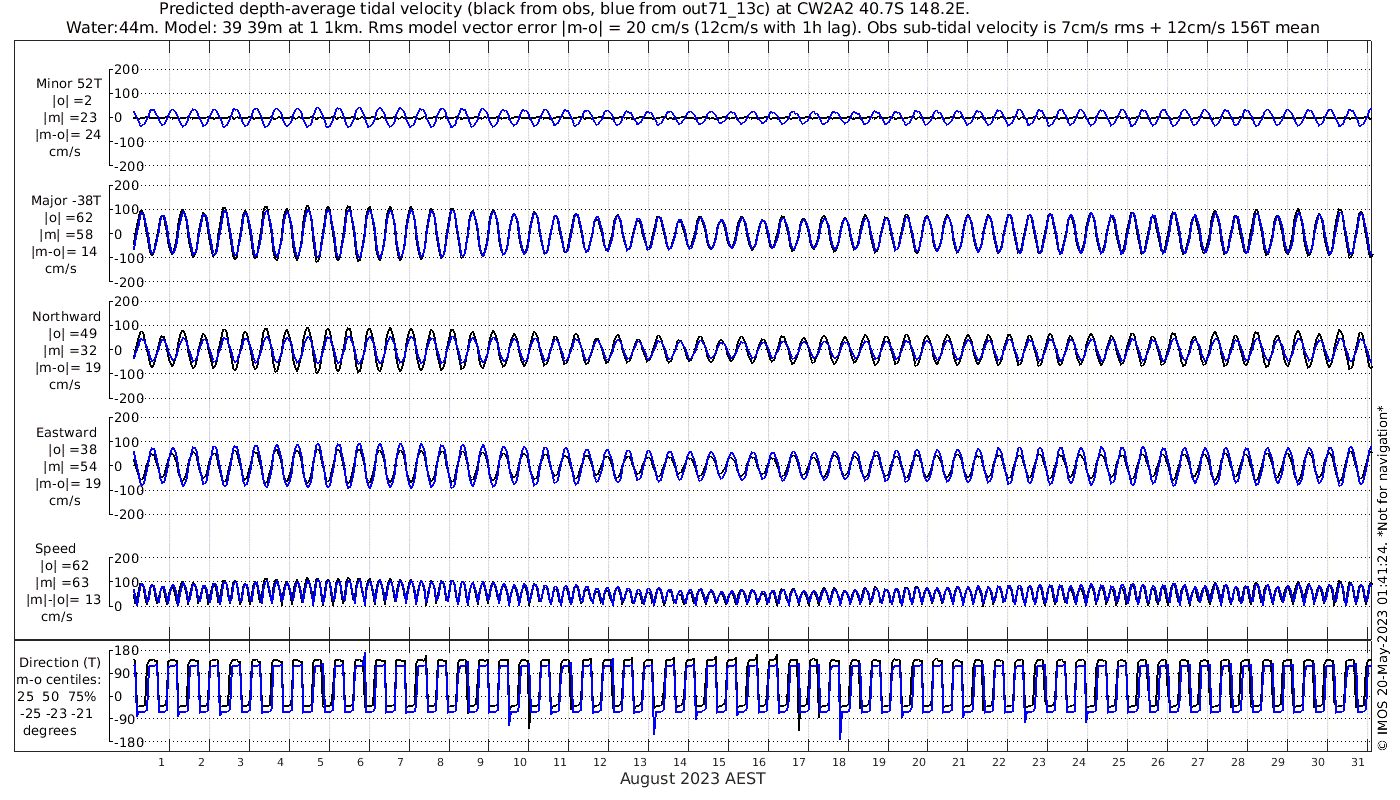Viewport: 1400px width, 800px height.
Task: Click the "100" tick on the Northward panel axis
Action: click(125, 326)
